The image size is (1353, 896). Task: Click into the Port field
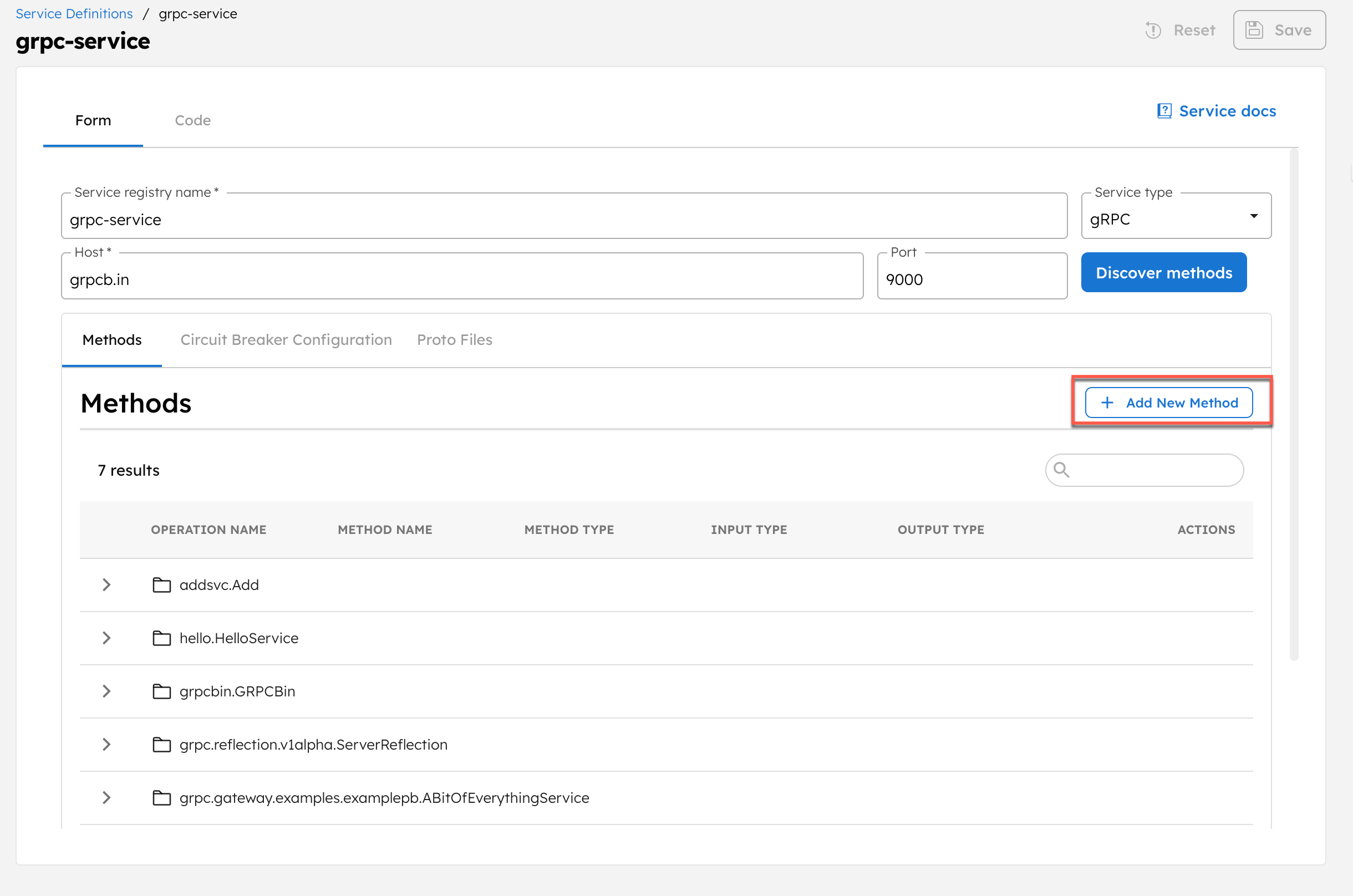[973, 276]
